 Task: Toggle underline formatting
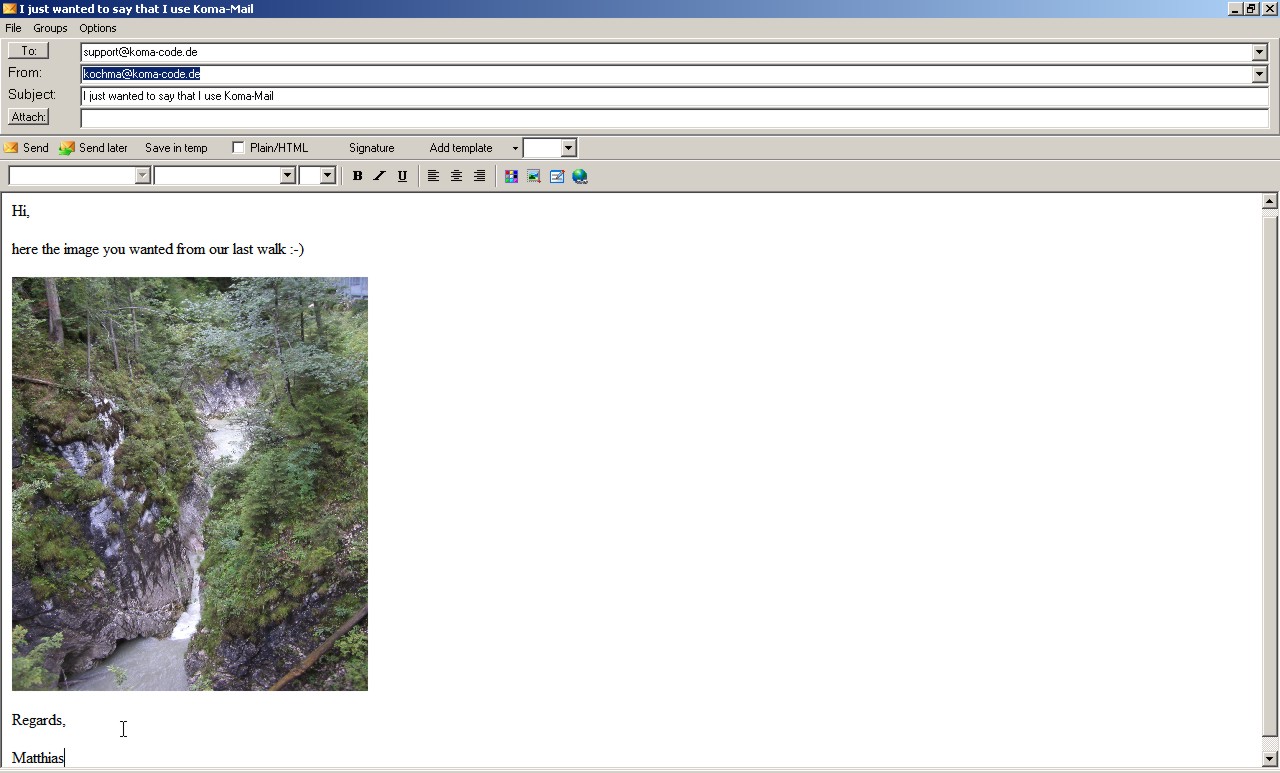click(x=402, y=176)
